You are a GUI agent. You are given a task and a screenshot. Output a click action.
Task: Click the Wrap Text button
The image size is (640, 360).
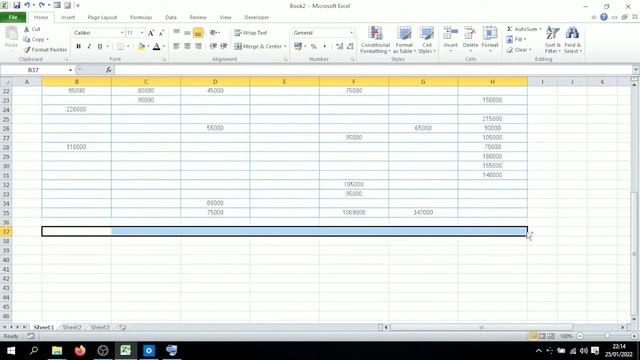pos(251,33)
